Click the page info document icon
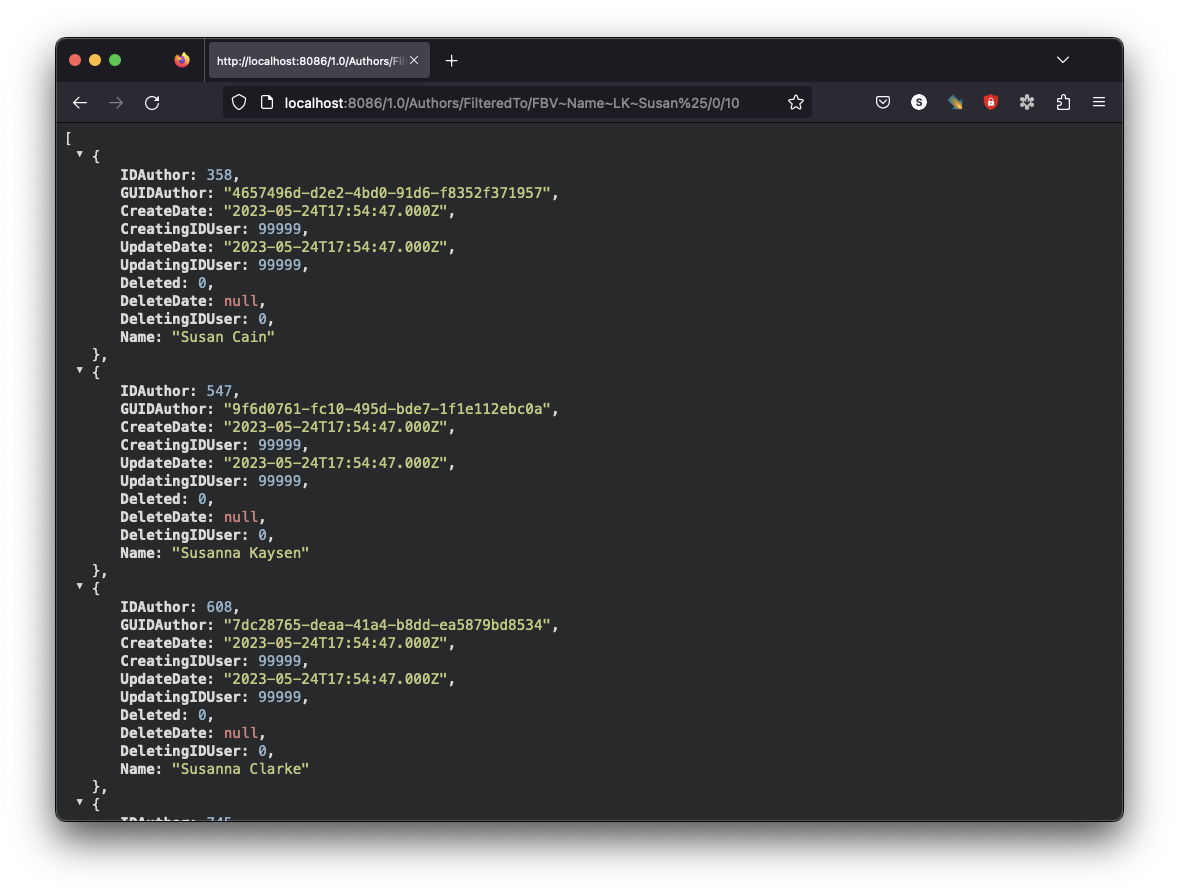 266,103
